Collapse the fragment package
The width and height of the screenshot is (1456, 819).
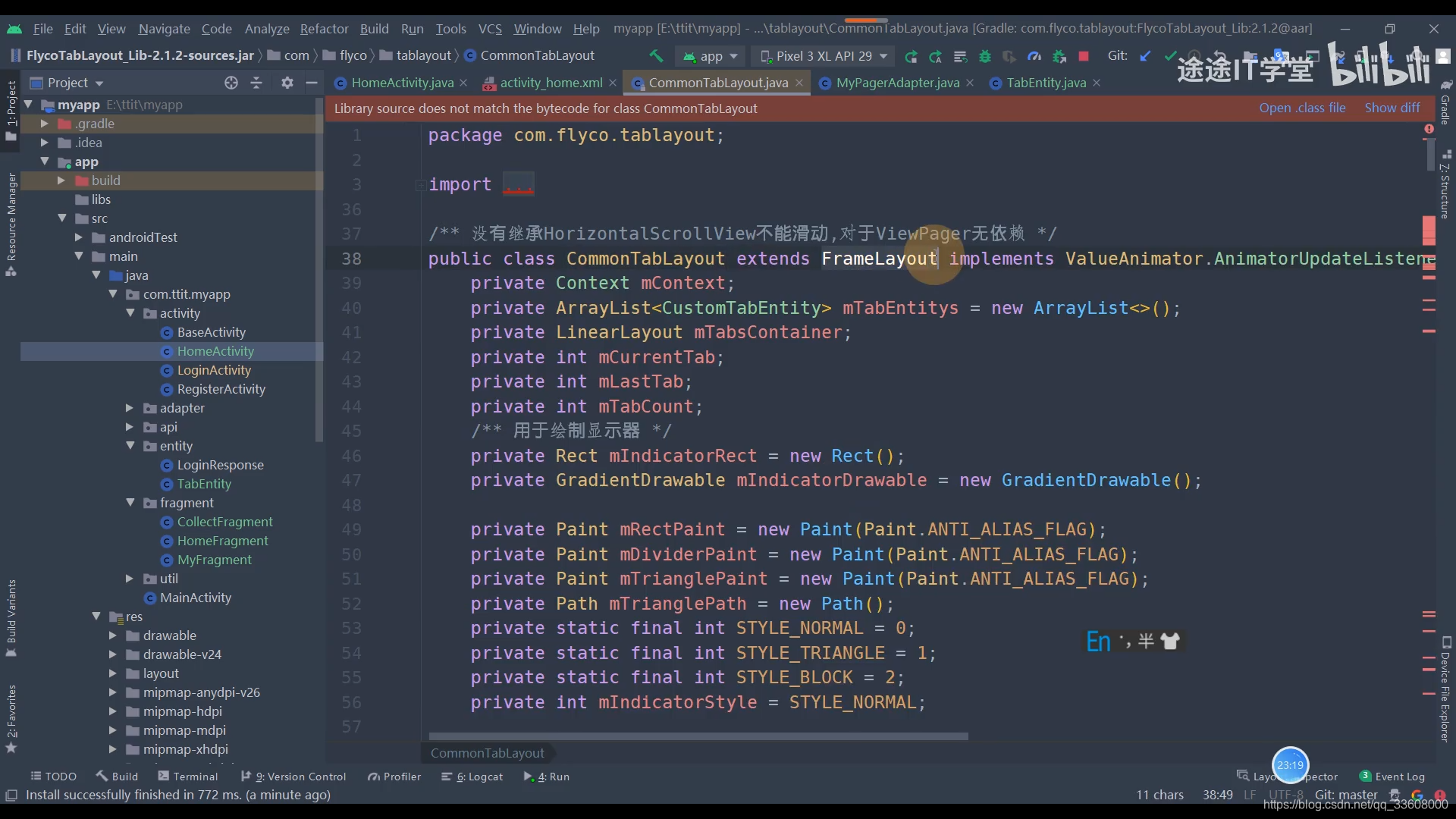click(x=130, y=503)
